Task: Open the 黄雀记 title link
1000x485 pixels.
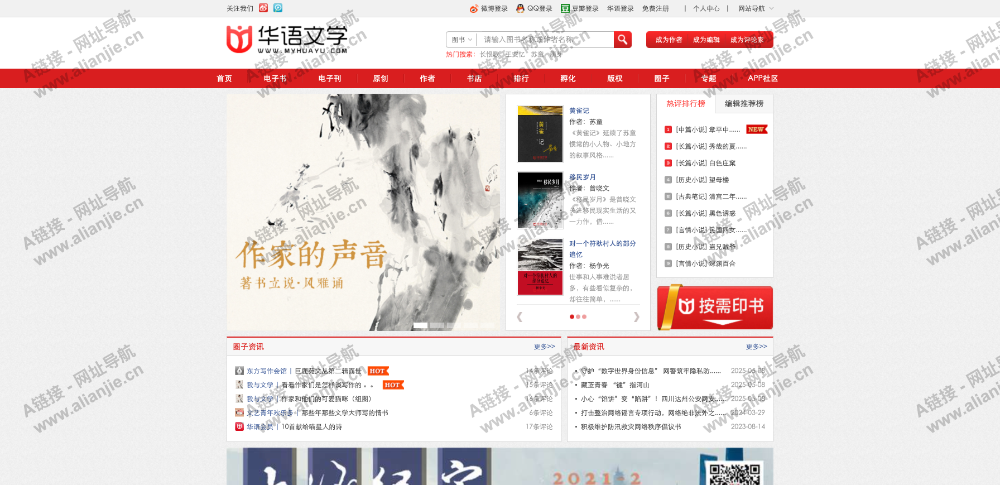Action: 580,110
